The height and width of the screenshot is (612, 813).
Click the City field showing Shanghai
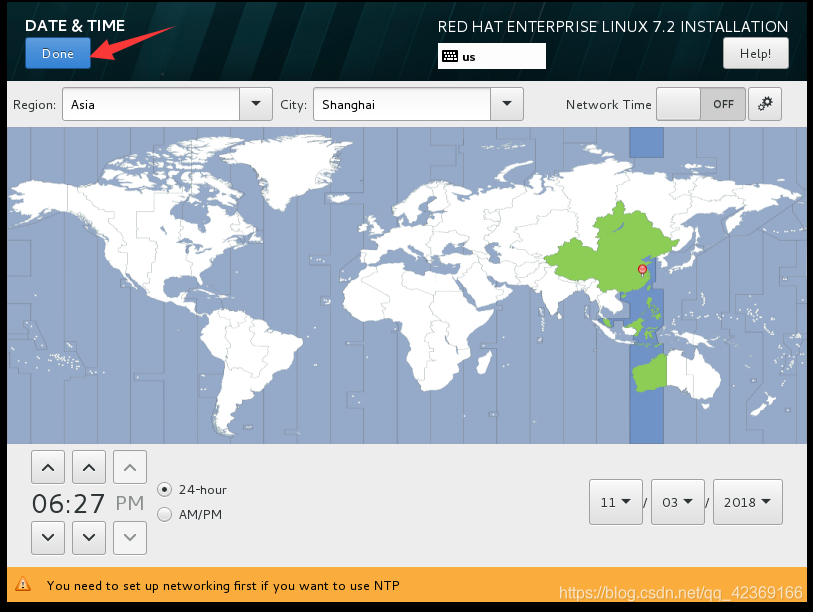tap(402, 104)
